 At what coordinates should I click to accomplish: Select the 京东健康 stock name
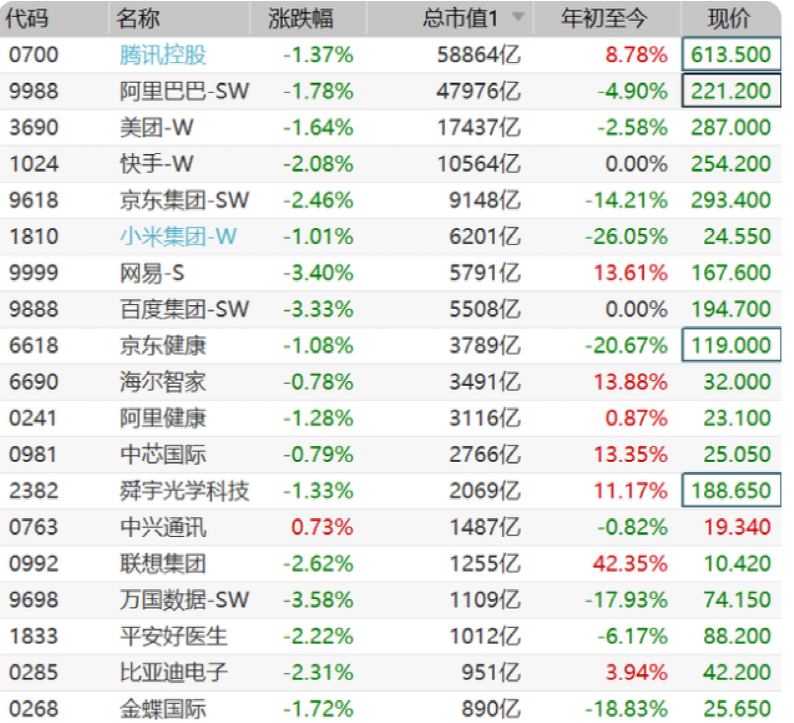coord(163,345)
